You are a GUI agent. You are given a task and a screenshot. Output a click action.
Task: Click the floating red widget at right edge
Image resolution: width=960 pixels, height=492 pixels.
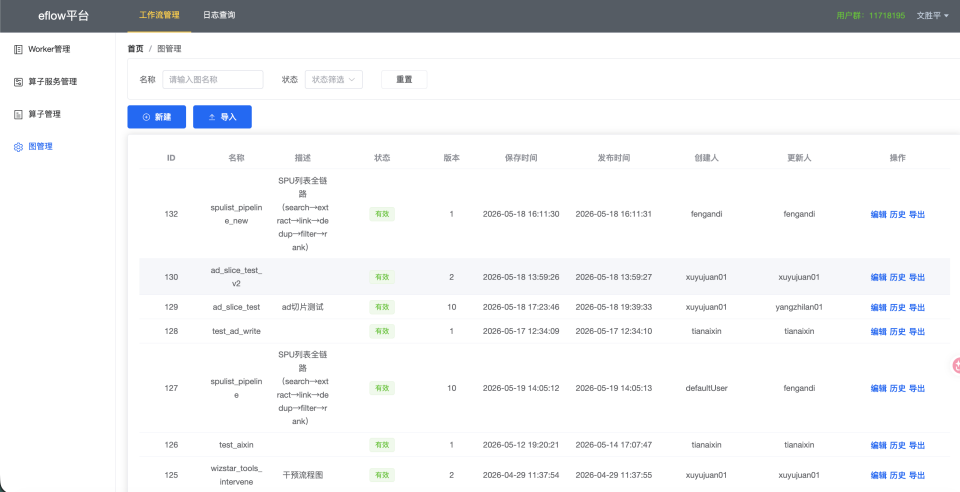click(956, 365)
